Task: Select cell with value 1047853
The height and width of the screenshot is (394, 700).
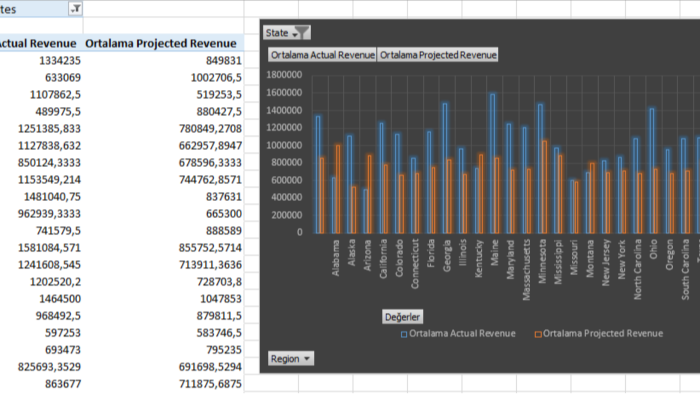Action: coord(163,299)
